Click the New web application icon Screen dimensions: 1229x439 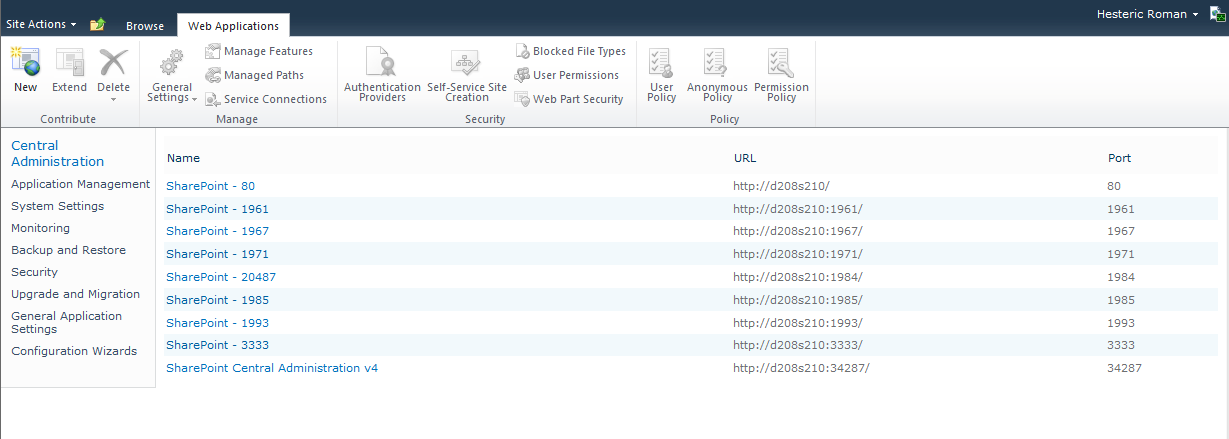(x=25, y=63)
